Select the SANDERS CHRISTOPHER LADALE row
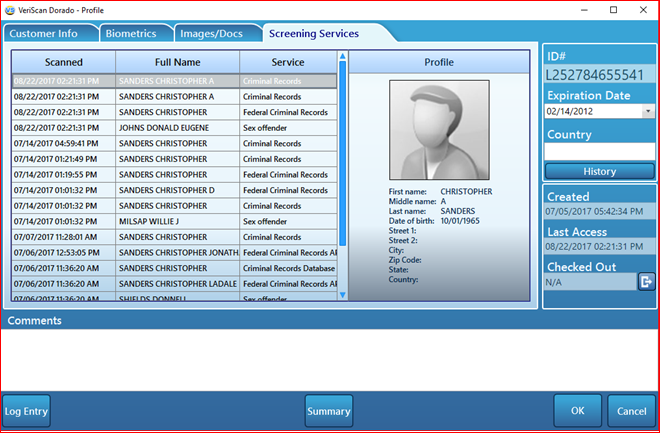This screenshot has height=433, width=660. 174,284
